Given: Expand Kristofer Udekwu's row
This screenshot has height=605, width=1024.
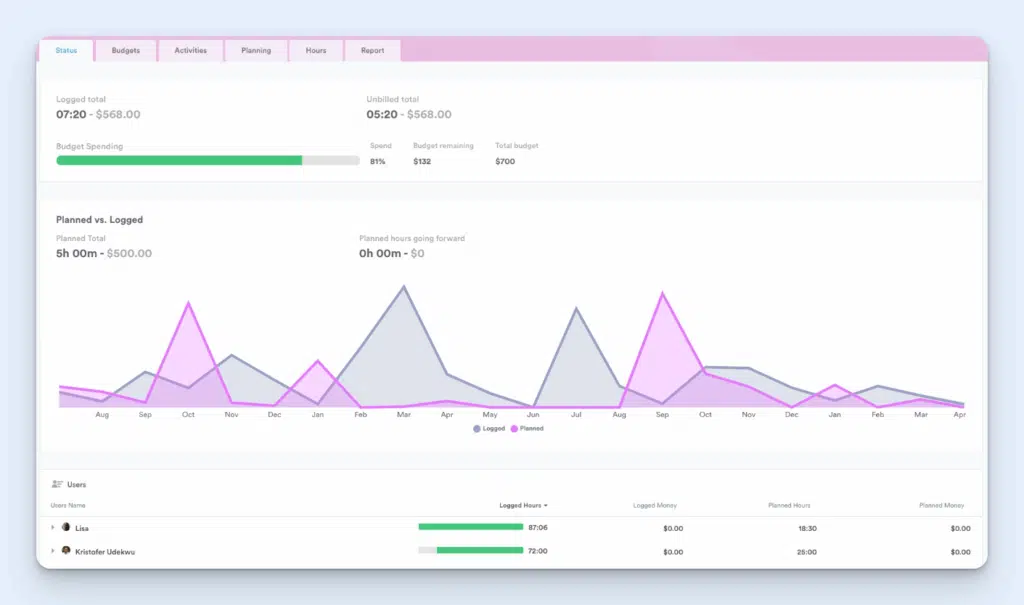Looking at the screenshot, I should (x=53, y=551).
